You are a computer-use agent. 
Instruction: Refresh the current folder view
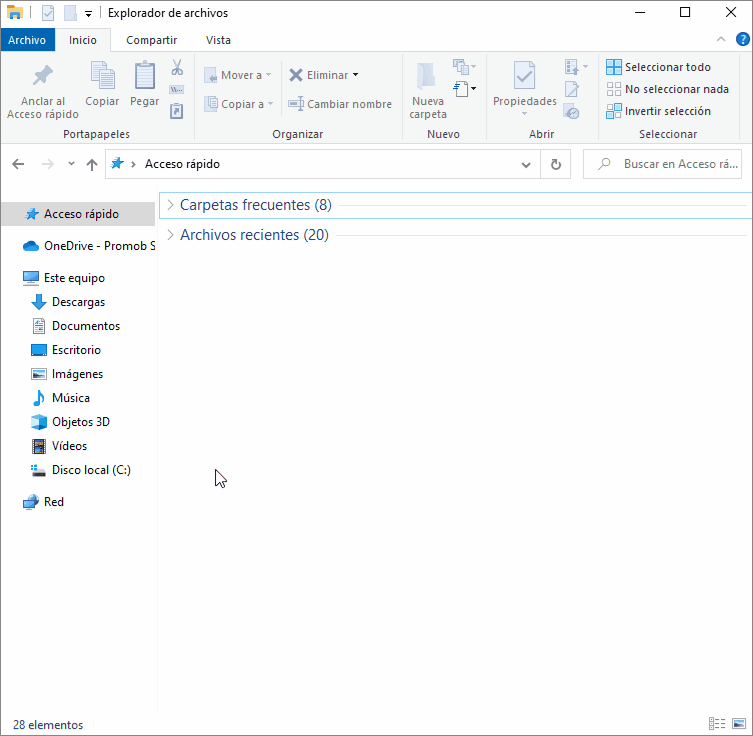(x=556, y=164)
